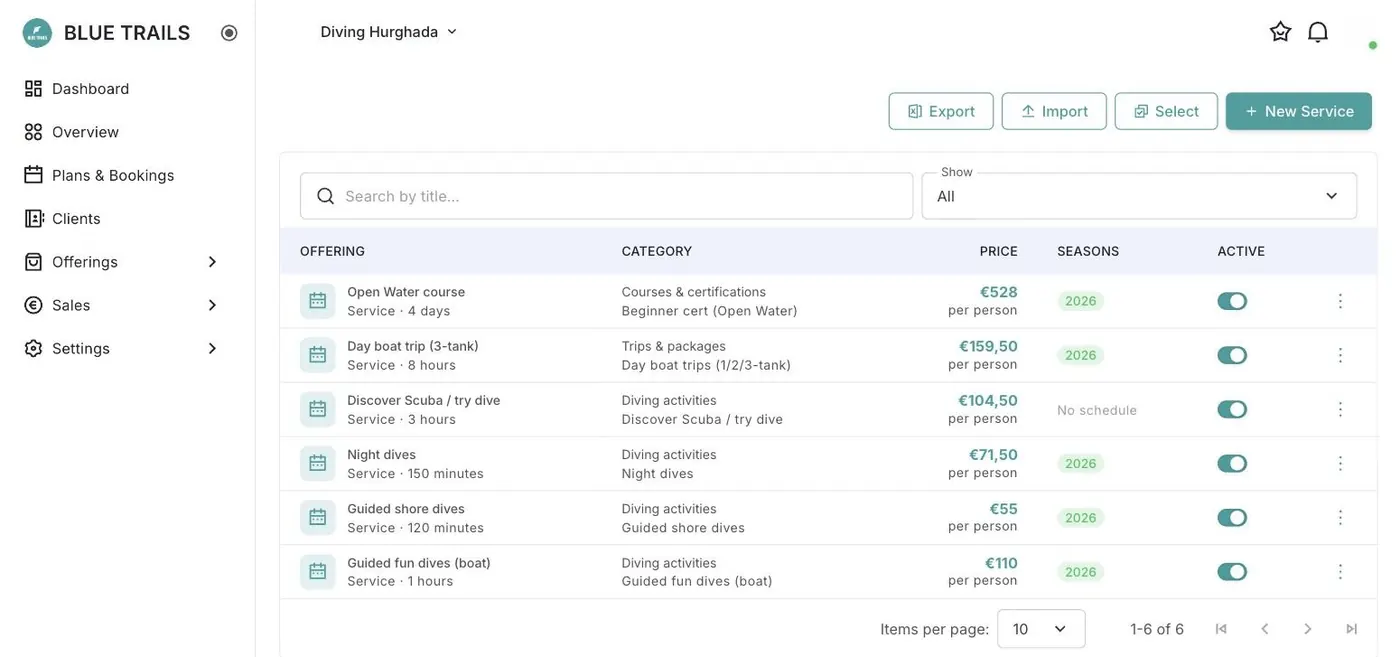Open more options for Guided fun dives
This screenshot has width=1400, height=657.
click(1340, 571)
